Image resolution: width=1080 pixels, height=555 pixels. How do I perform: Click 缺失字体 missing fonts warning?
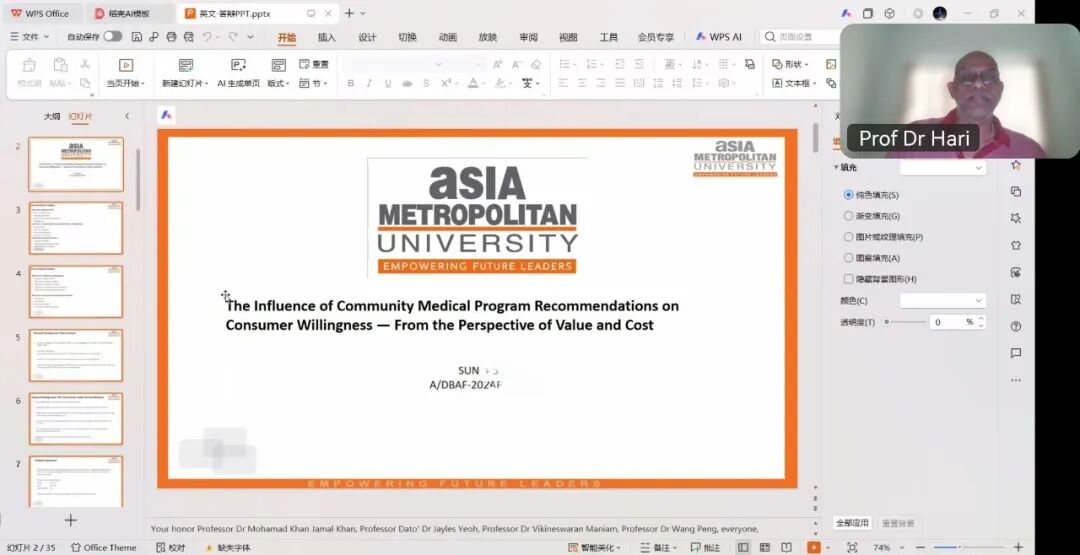pos(228,547)
